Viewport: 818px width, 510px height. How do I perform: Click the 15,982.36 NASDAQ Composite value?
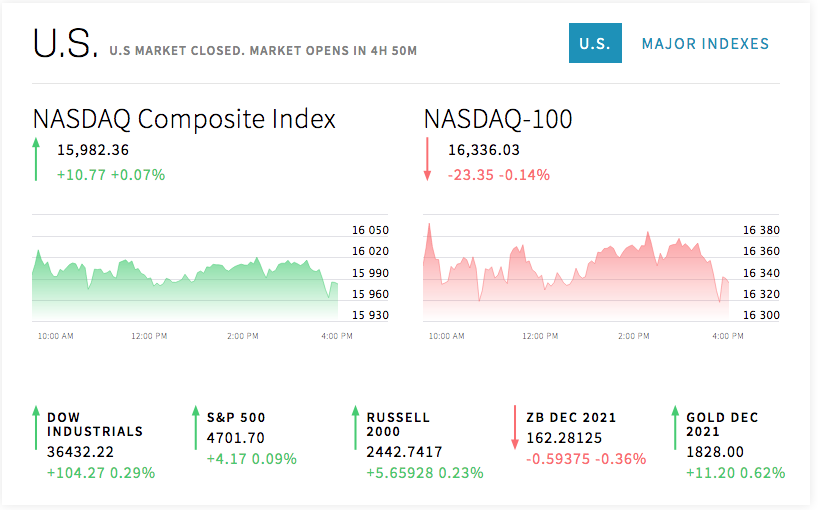coord(93,150)
